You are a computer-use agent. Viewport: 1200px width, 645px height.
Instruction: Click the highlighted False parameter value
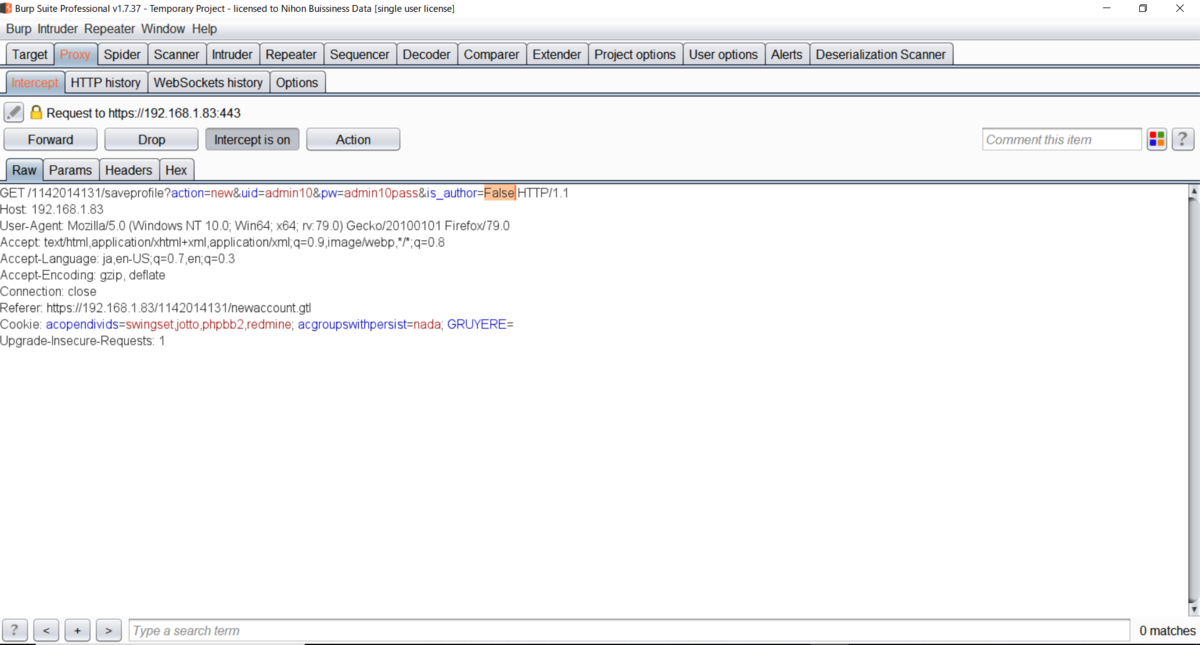(499, 193)
